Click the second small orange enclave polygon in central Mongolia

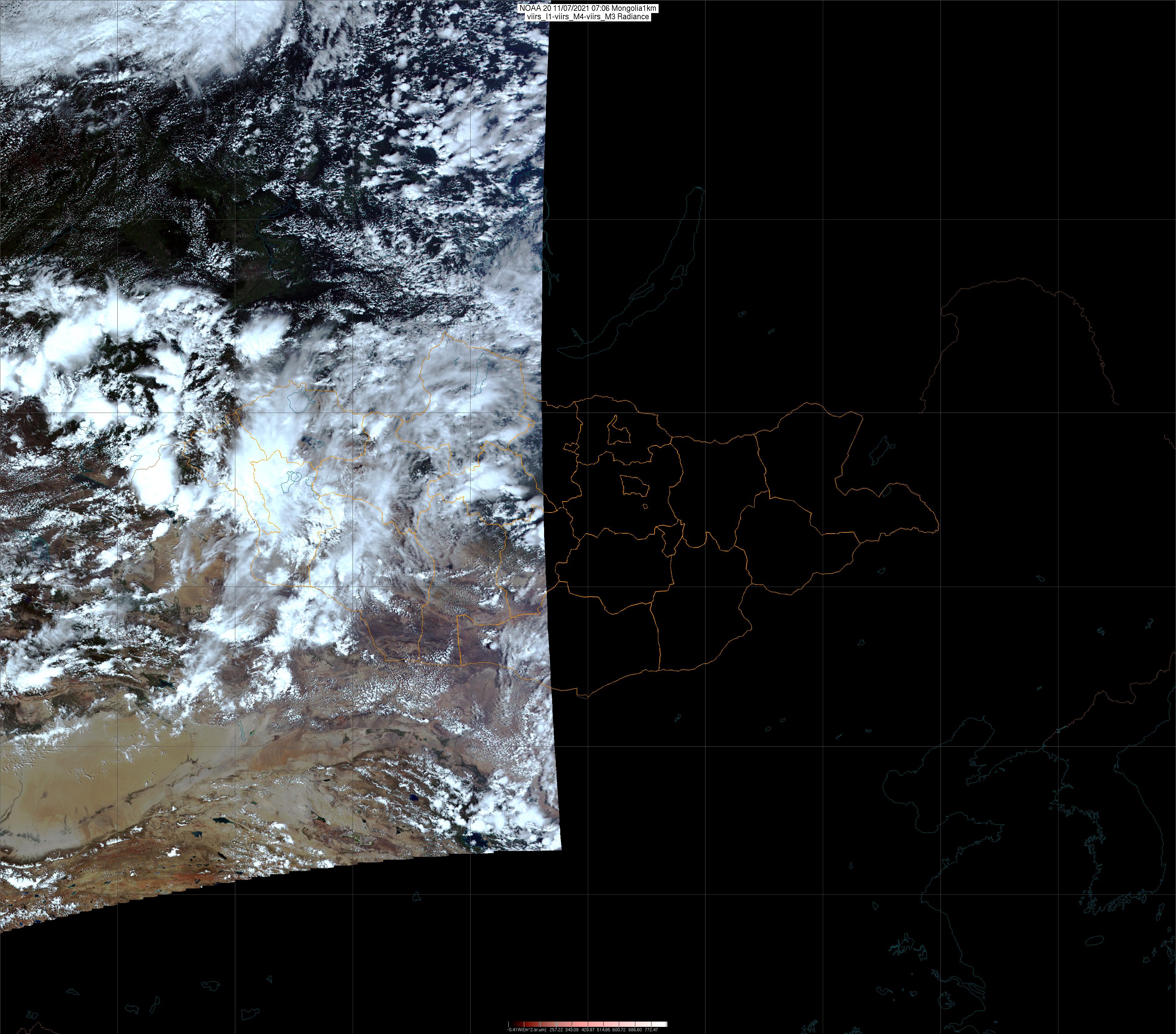[635, 486]
